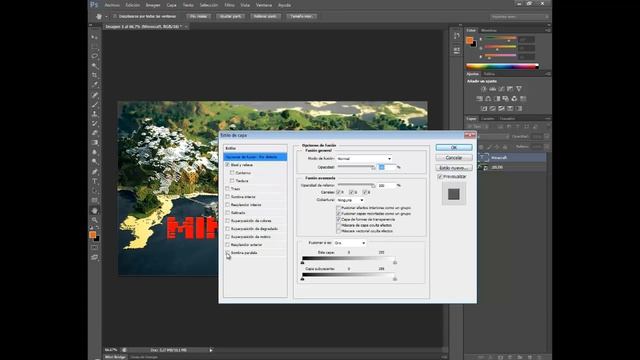Pick a color from the spectrum ramp
640x360 pixels.
click(502, 66)
